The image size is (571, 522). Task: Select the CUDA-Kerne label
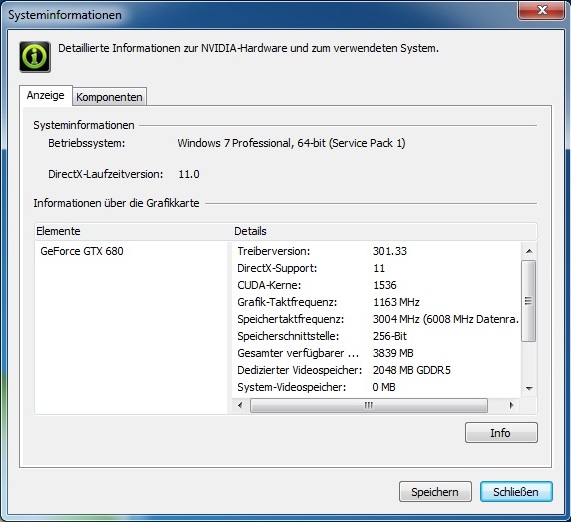(269, 285)
